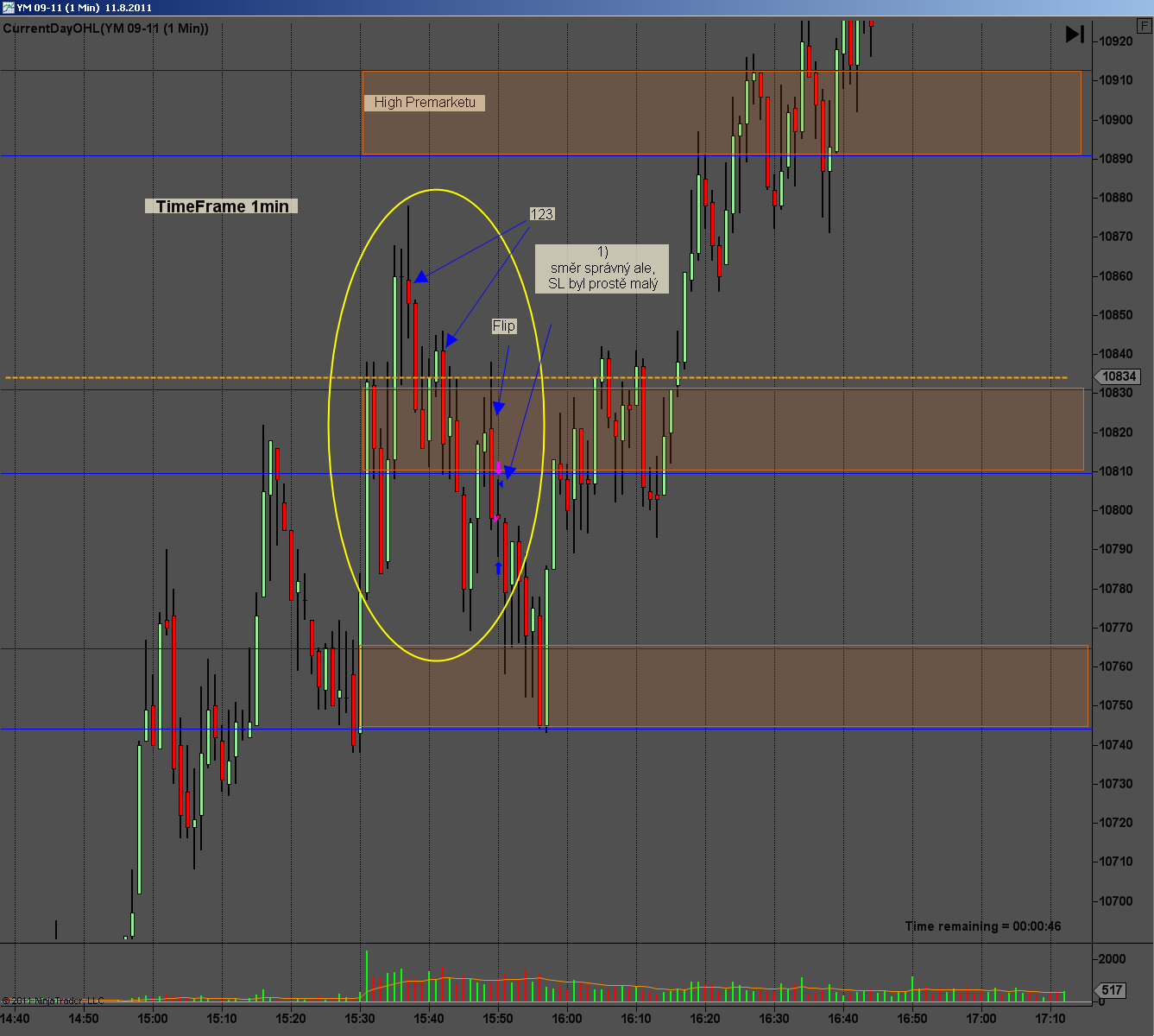Click the 10910 price axis label
The image size is (1154, 1036).
tap(1114, 80)
